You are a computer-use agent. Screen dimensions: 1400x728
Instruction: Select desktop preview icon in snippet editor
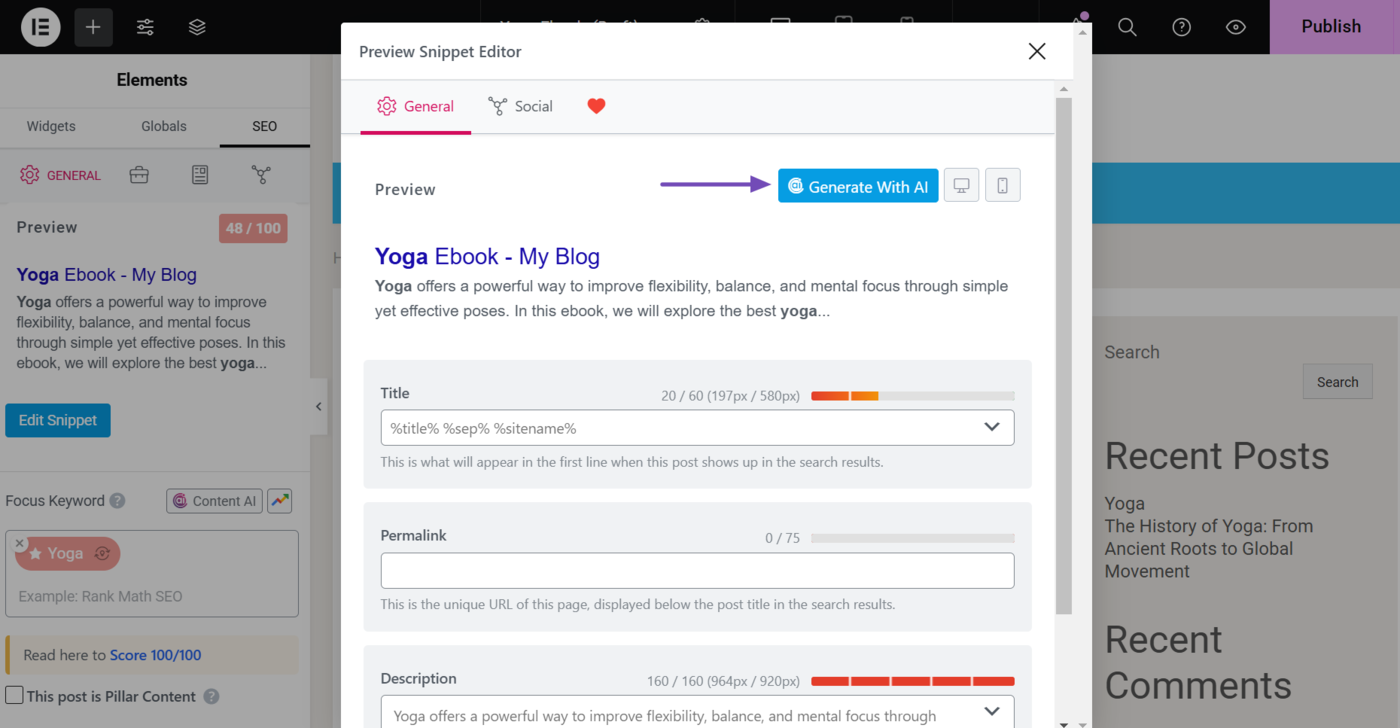(961, 186)
